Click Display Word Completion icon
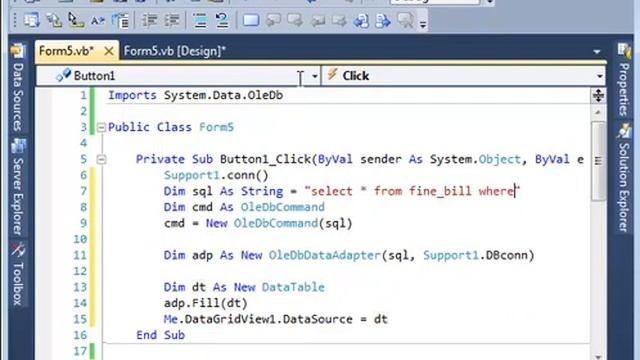This screenshot has width=640, height=360. [x=98, y=20]
